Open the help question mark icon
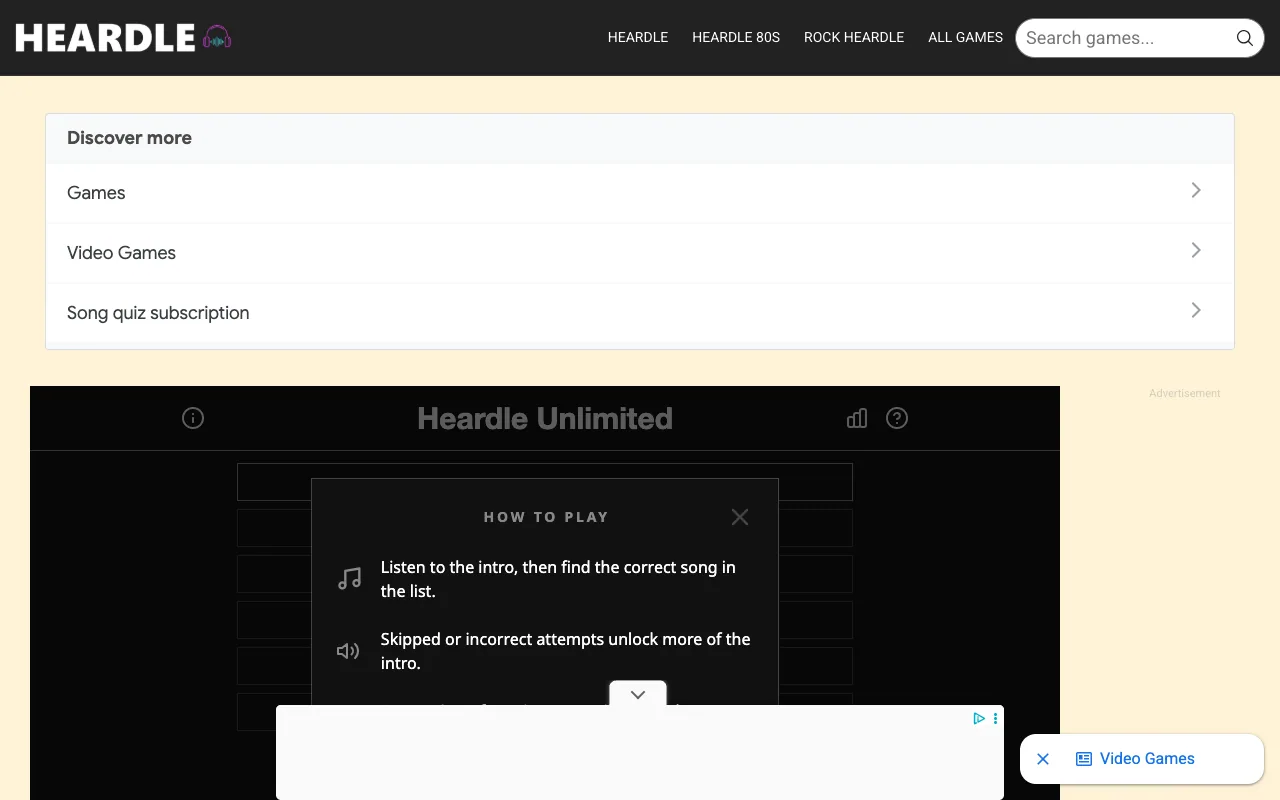Screen dimensions: 1280x800 (x=897, y=418)
